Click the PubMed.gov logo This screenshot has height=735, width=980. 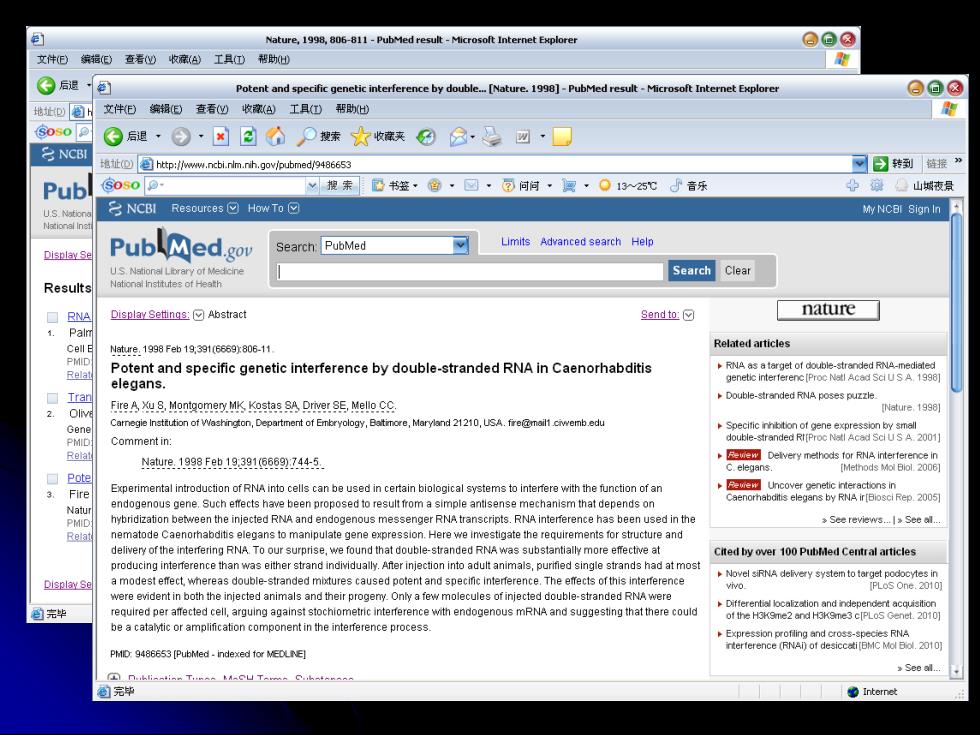click(181, 246)
